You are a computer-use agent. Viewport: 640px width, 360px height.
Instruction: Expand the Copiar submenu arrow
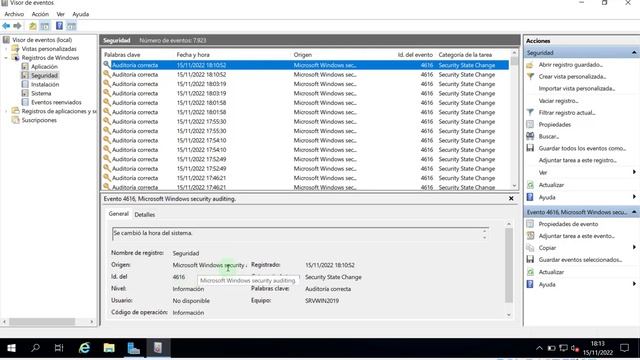634,248
